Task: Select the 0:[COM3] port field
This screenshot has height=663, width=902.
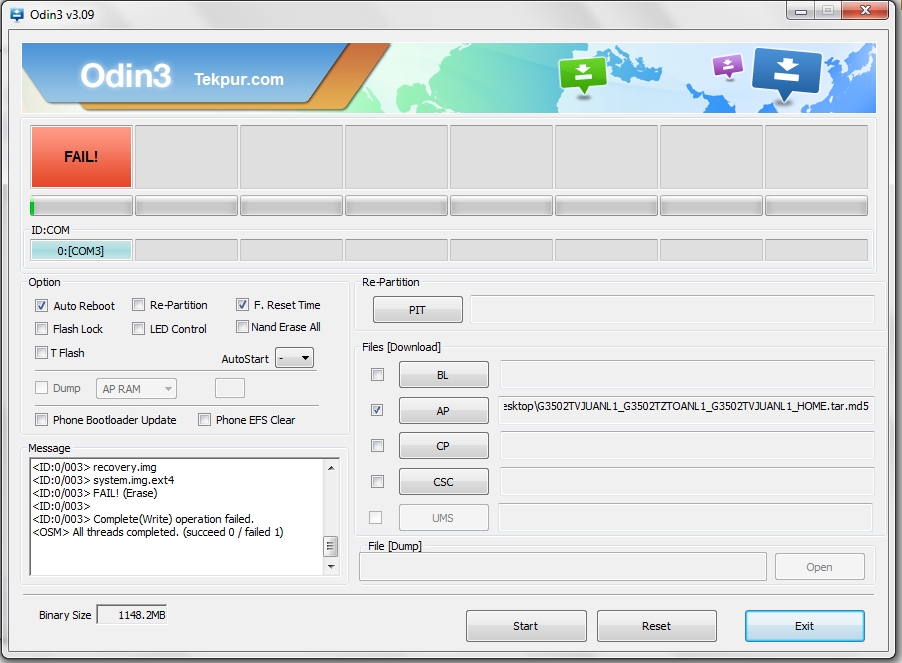Action: 81,251
